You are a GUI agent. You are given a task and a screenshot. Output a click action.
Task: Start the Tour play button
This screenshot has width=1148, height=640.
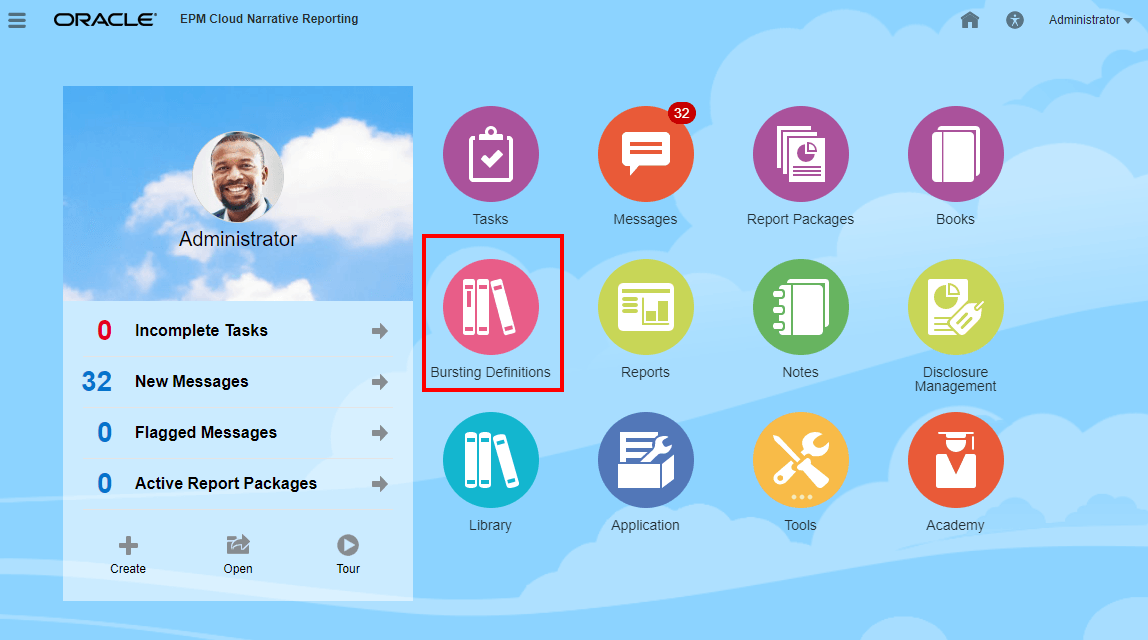(348, 555)
